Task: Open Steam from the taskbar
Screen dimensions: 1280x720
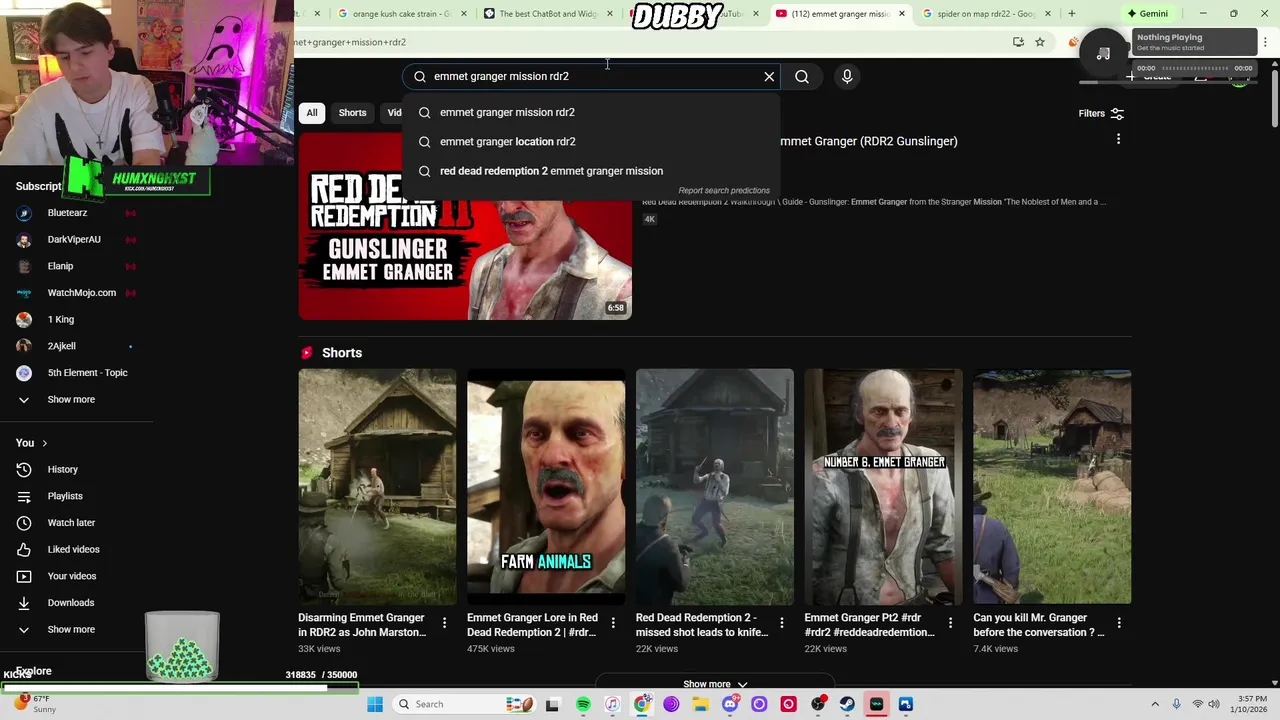Action: 847,704
